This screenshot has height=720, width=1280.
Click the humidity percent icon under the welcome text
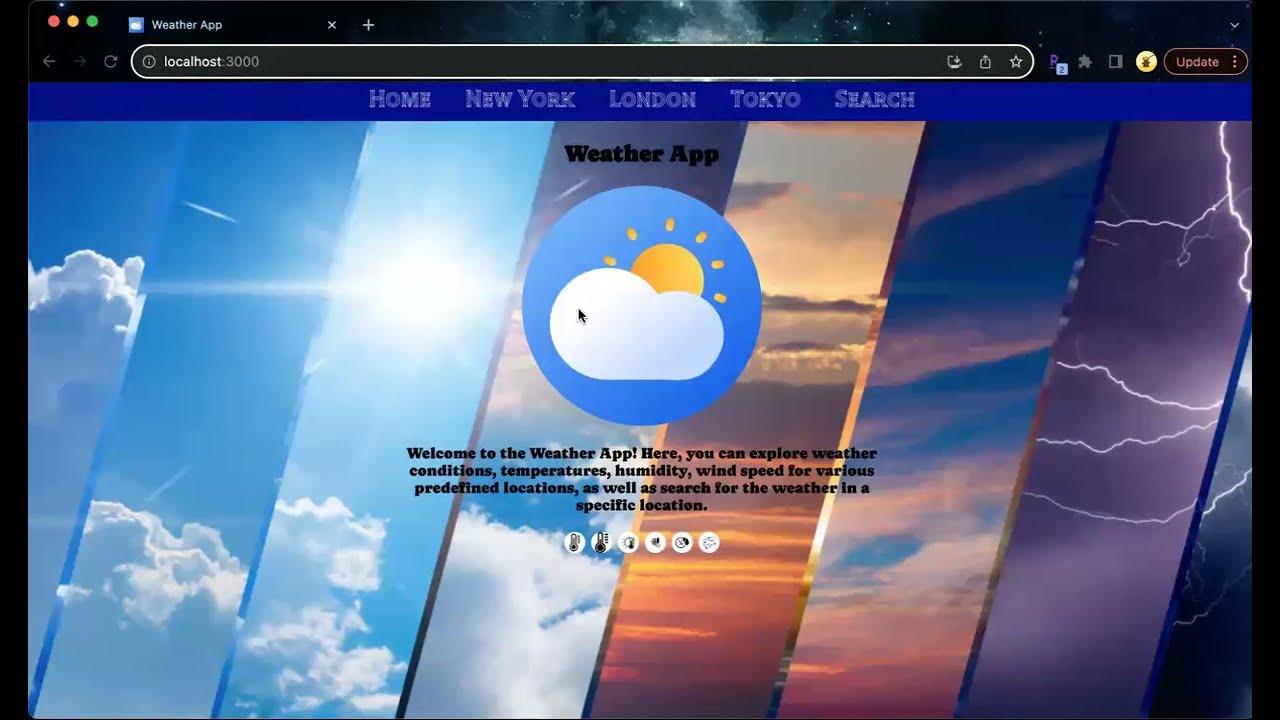pyautogui.click(x=682, y=543)
